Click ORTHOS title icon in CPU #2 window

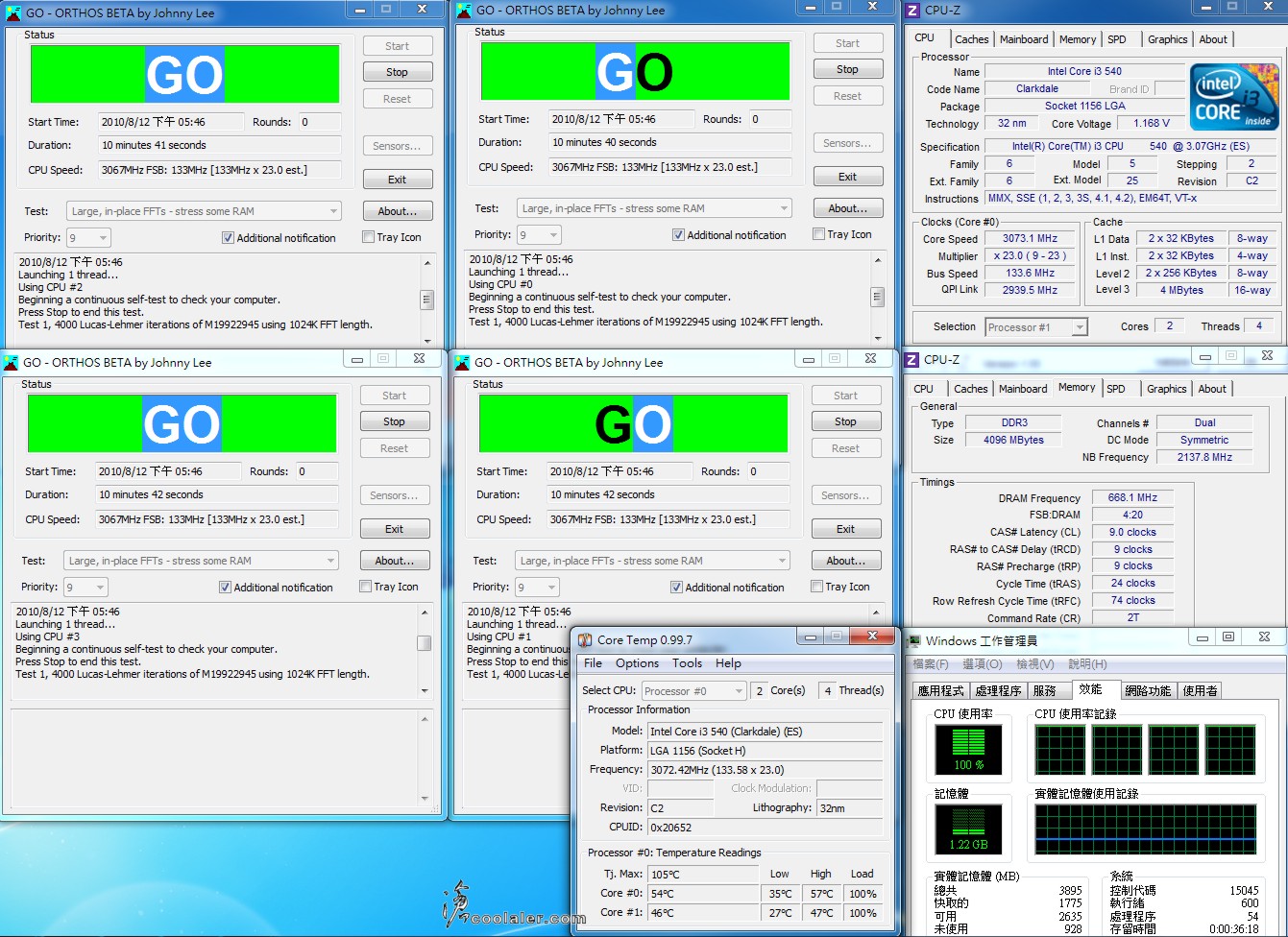pos(12,13)
